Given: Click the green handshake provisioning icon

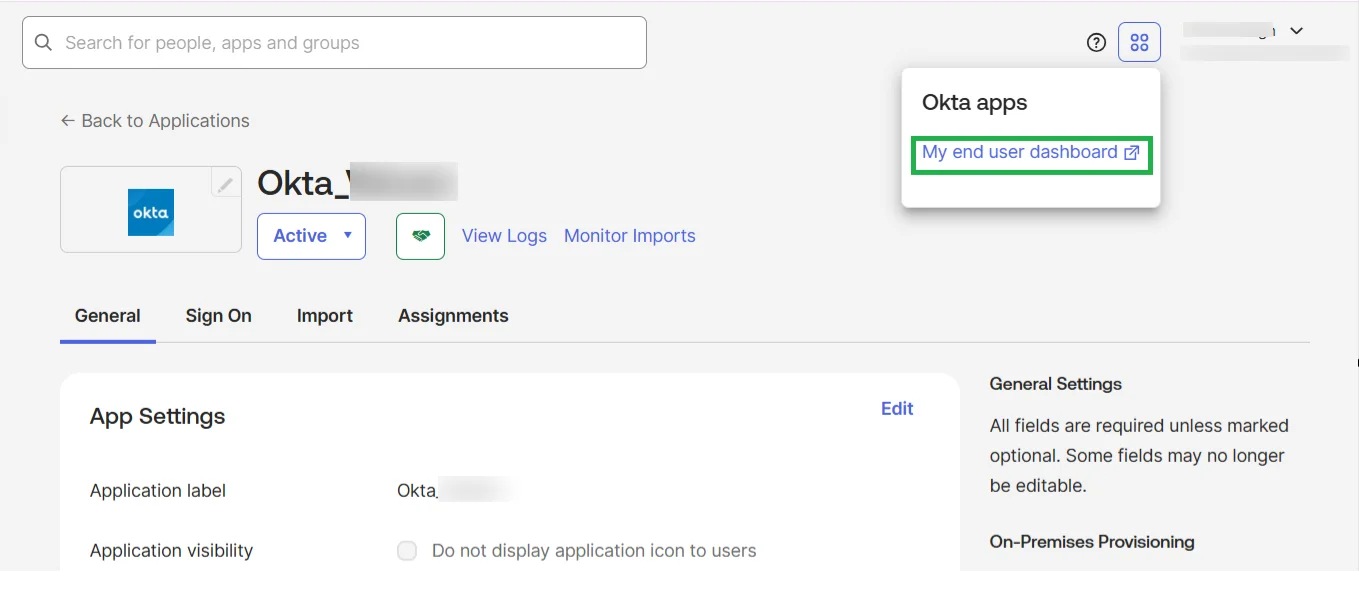Looking at the screenshot, I should coord(419,236).
